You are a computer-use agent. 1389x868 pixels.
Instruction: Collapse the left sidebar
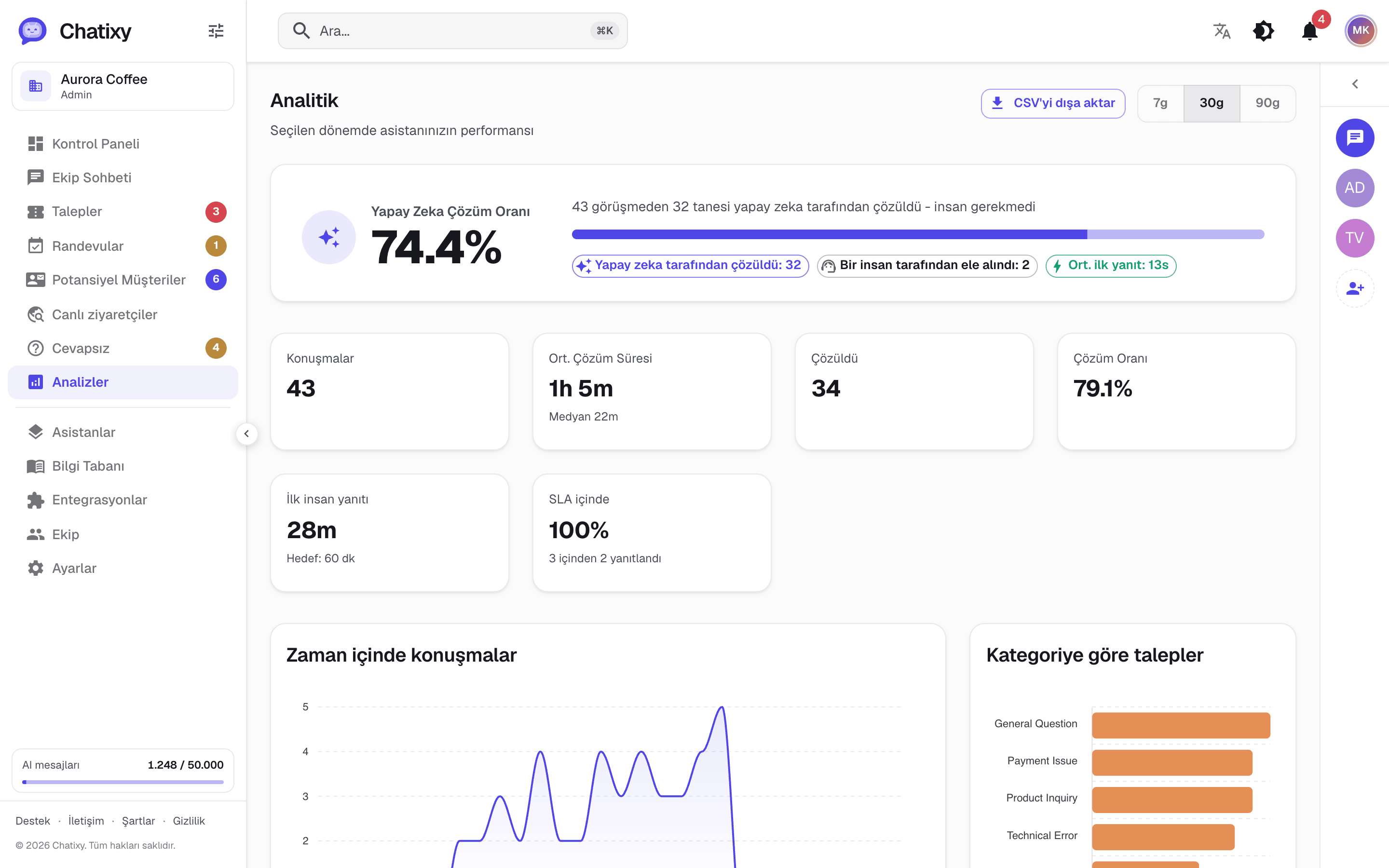click(x=247, y=434)
